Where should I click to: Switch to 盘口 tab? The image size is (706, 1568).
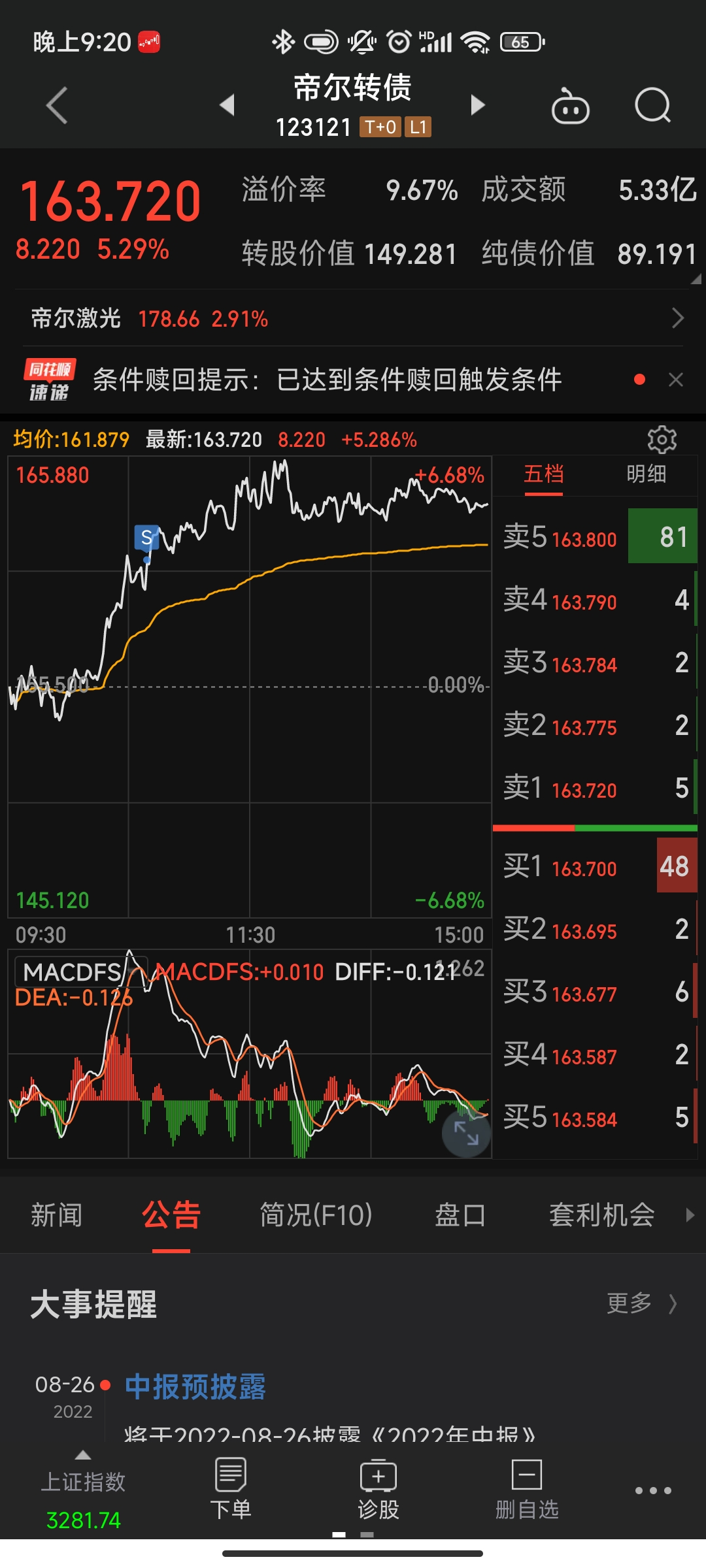(x=460, y=1215)
